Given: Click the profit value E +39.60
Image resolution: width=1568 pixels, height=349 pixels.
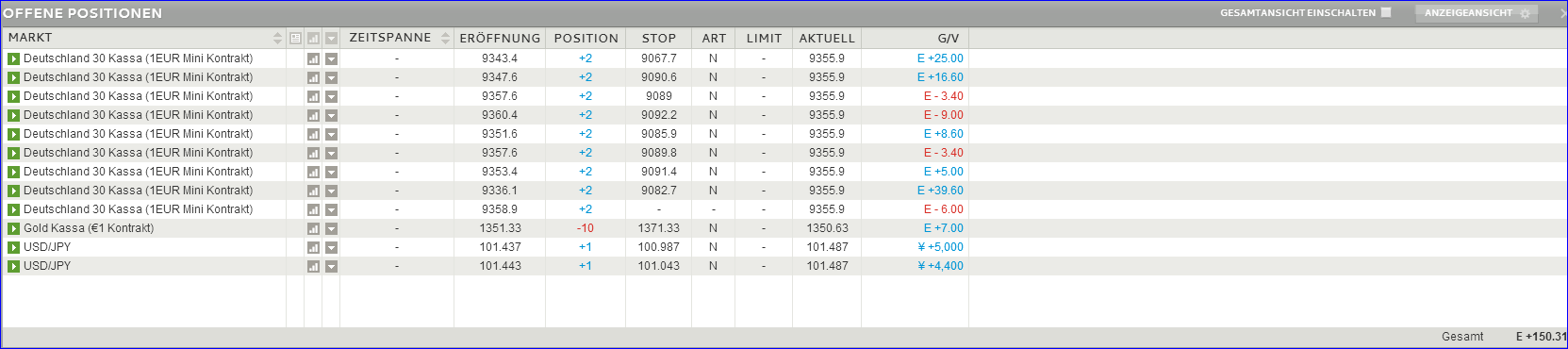Looking at the screenshot, I should 940,191.
